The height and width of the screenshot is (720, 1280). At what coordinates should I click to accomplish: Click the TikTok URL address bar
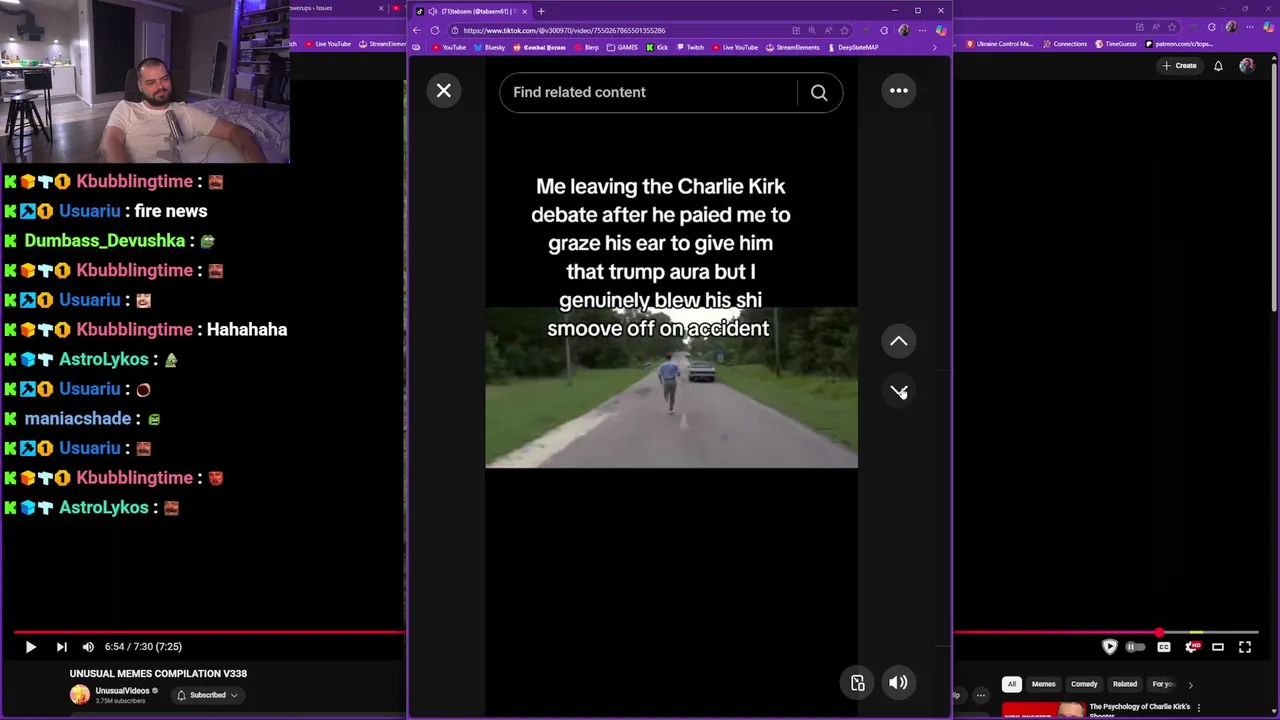click(620, 30)
